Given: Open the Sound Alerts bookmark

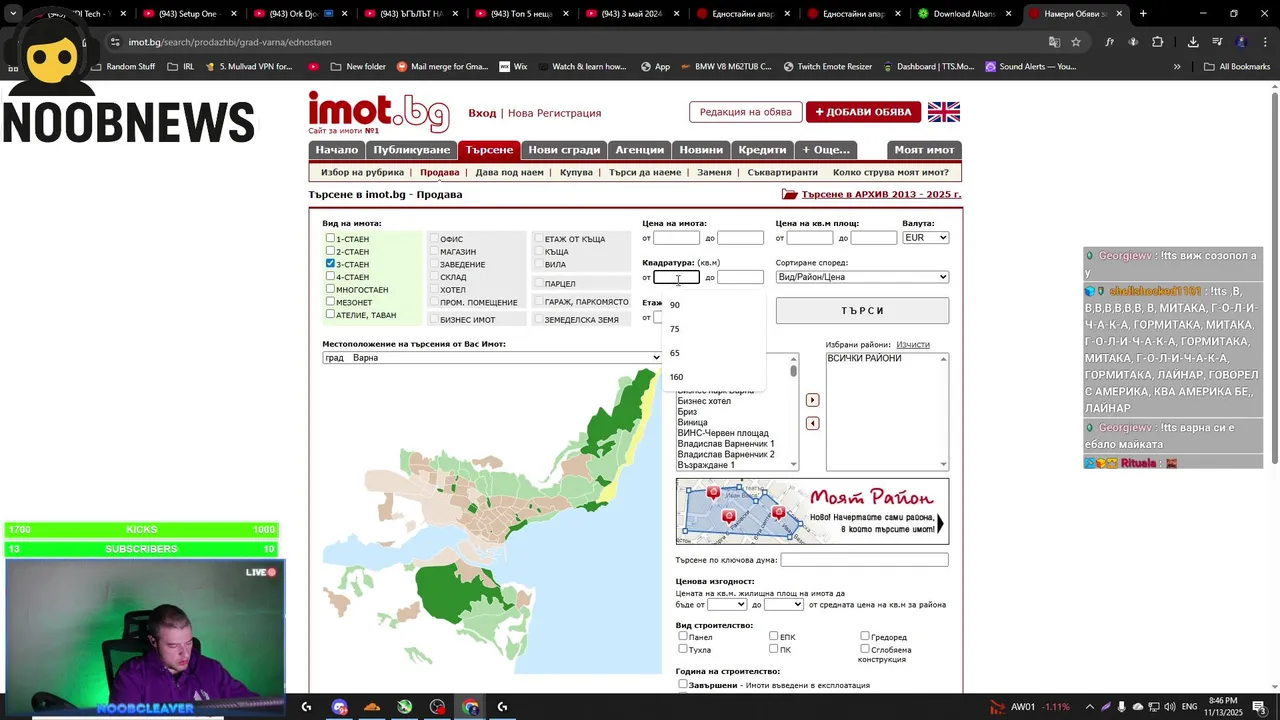Looking at the screenshot, I should pos(1030,66).
